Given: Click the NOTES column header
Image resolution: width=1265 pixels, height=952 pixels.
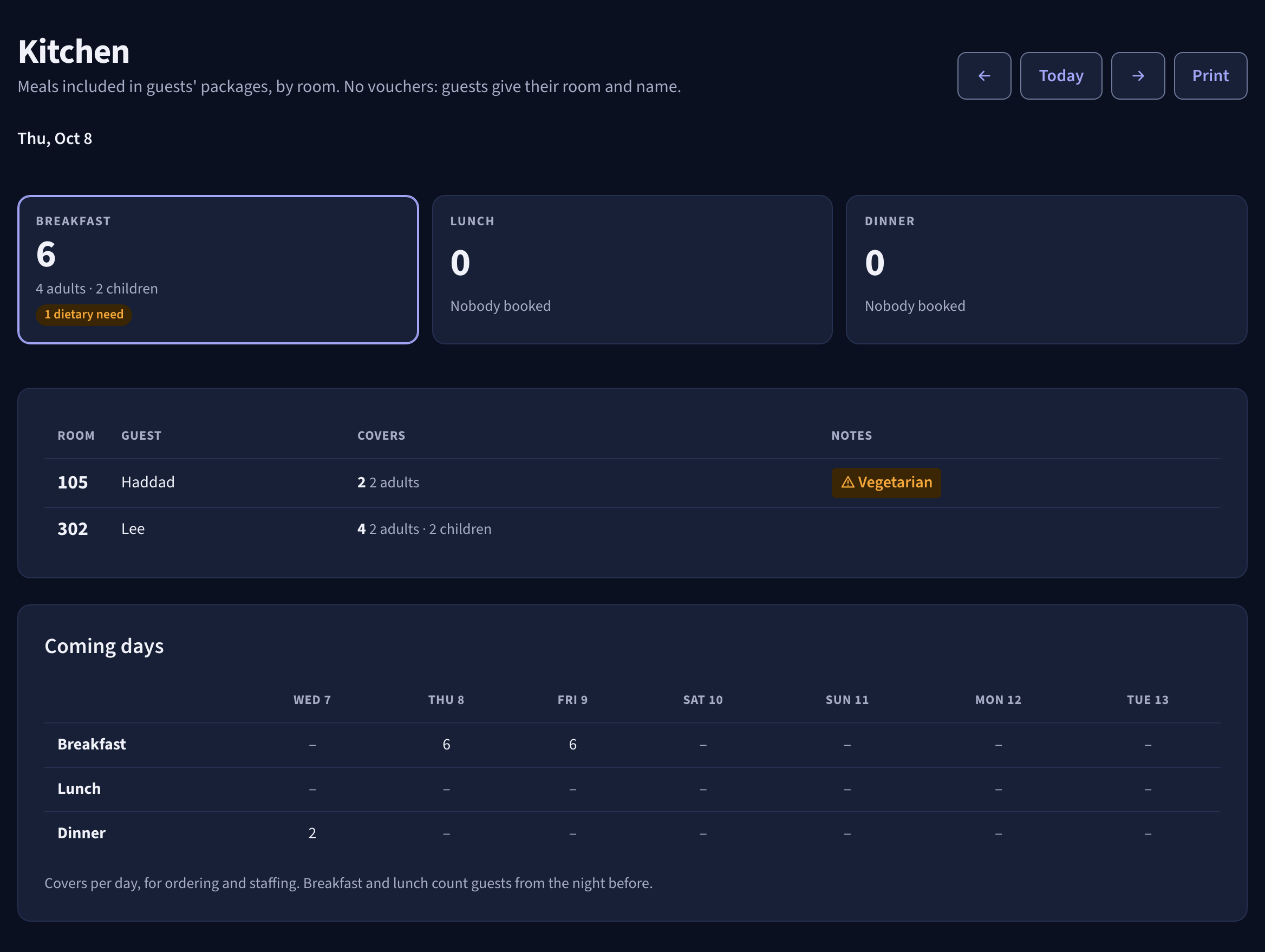Looking at the screenshot, I should [851, 436].
